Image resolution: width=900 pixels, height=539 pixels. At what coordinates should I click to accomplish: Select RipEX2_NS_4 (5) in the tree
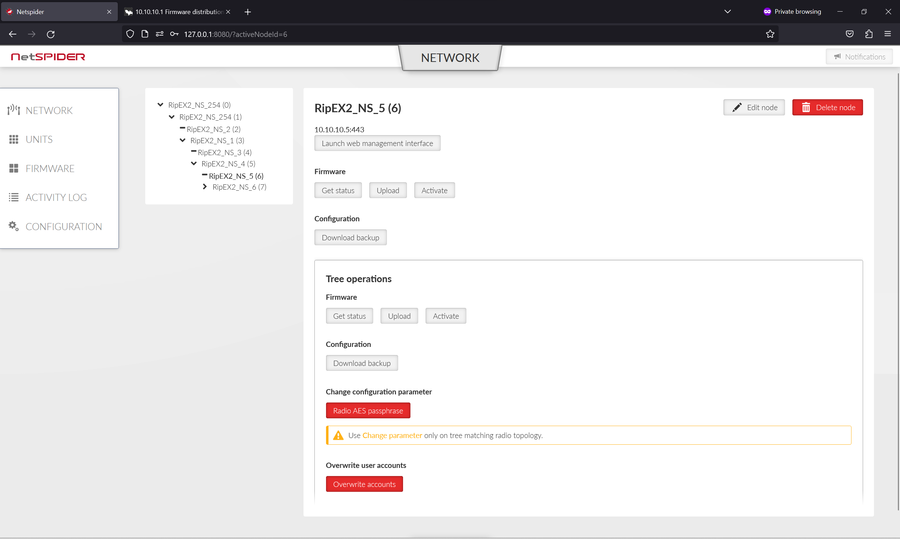click(x=228, y=164)
